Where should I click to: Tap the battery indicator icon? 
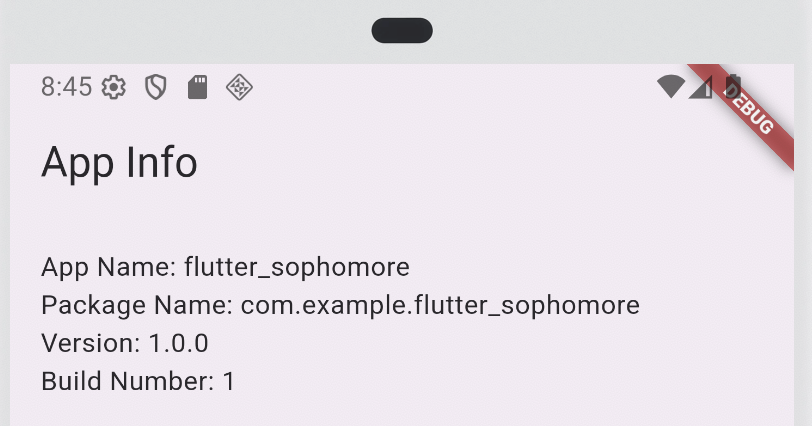[733, 85]
